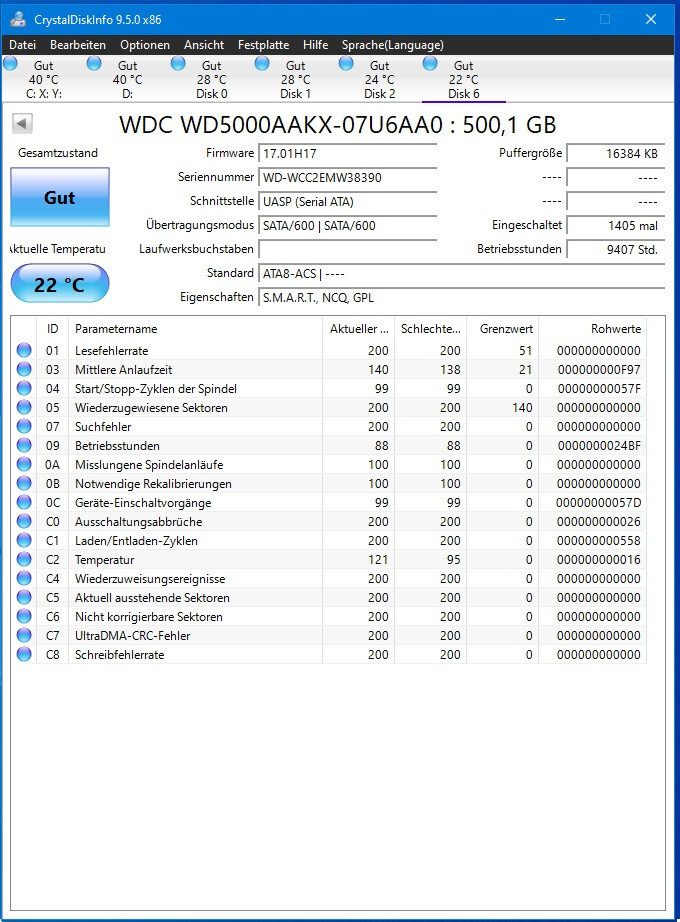
Task: Click the Eigenschaften field S.M.A.R.T., NCQ, GPL
Action: click(462, 298)
